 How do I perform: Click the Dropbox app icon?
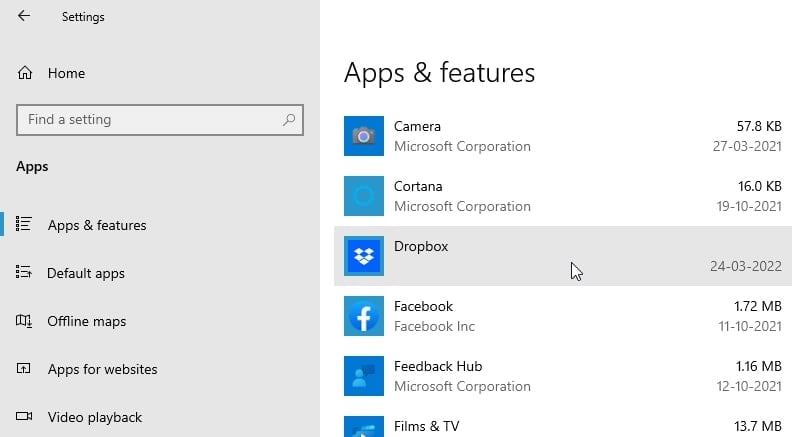(364, 256)
